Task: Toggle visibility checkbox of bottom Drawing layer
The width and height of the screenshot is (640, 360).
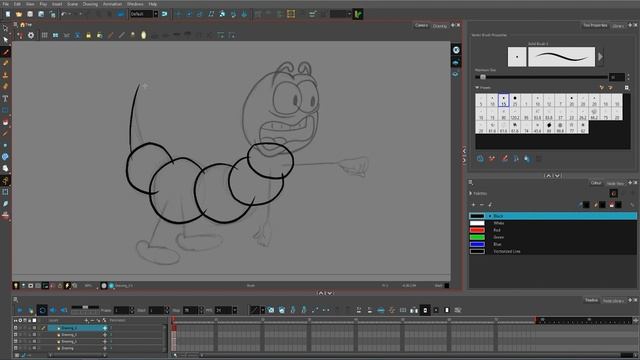Action: [16, 348]
